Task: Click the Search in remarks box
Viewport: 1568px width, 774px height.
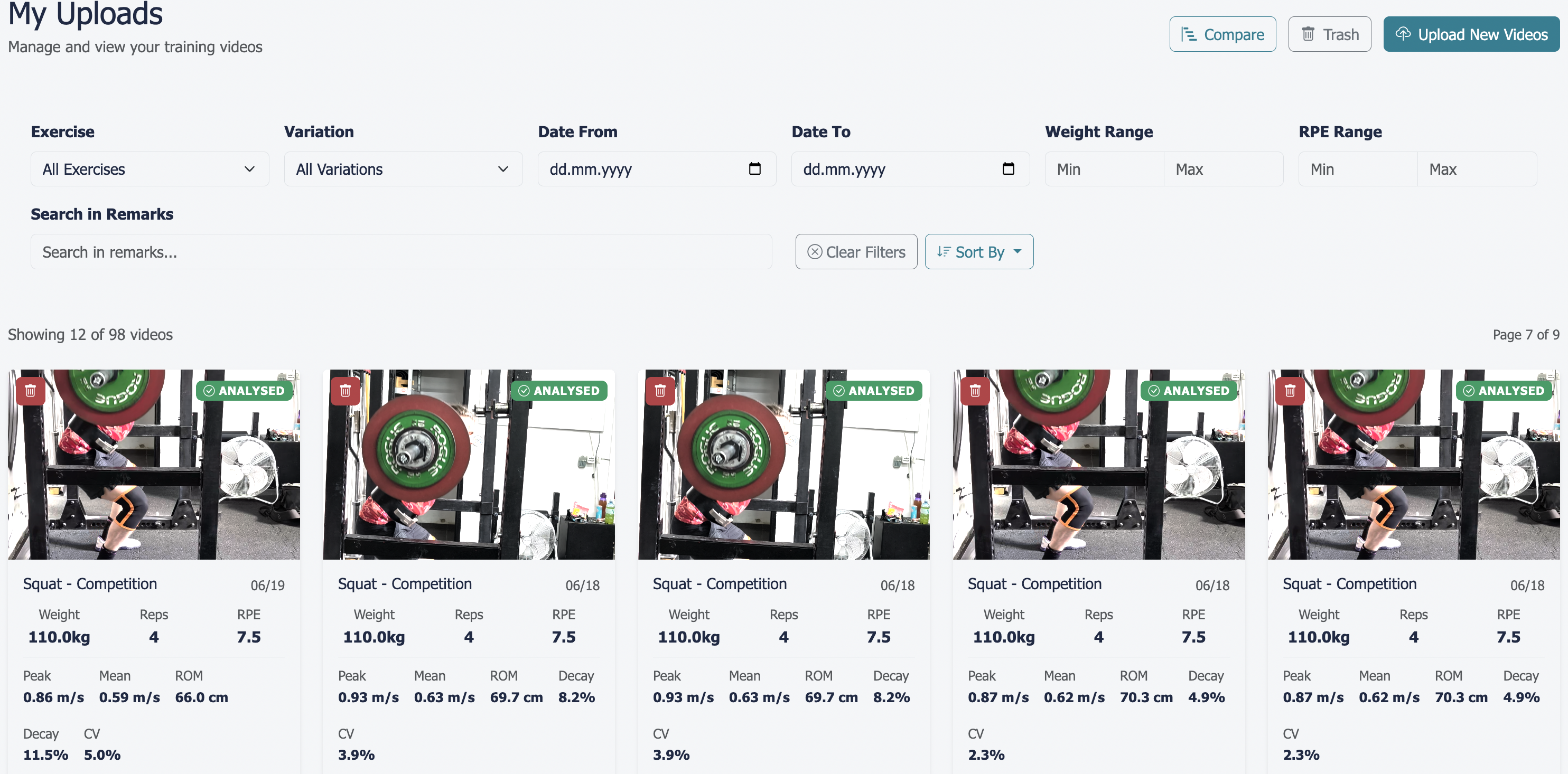Action: tap(401, 252)
